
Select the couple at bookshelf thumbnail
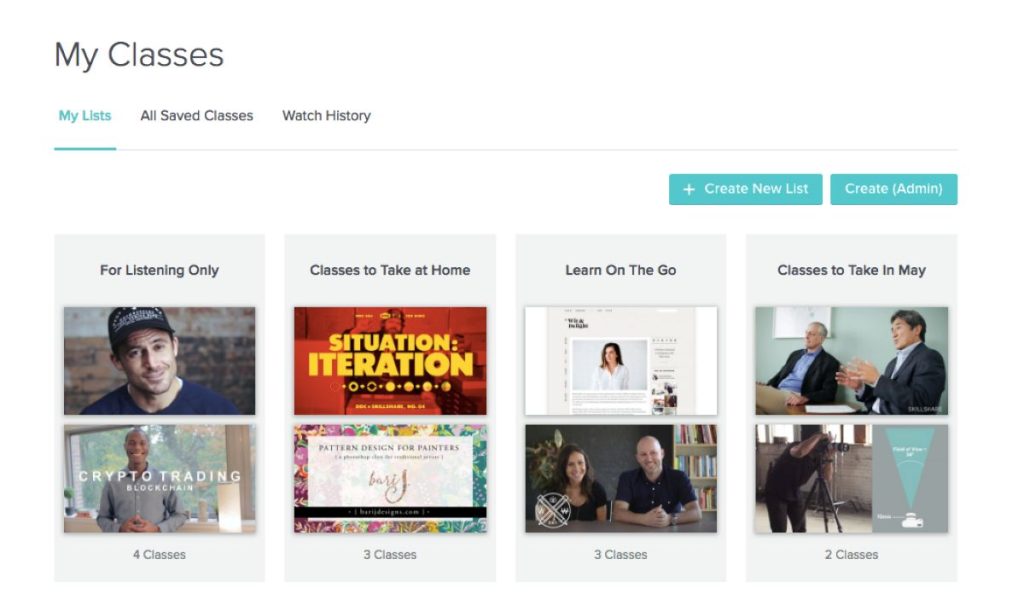tap(620, 476)
